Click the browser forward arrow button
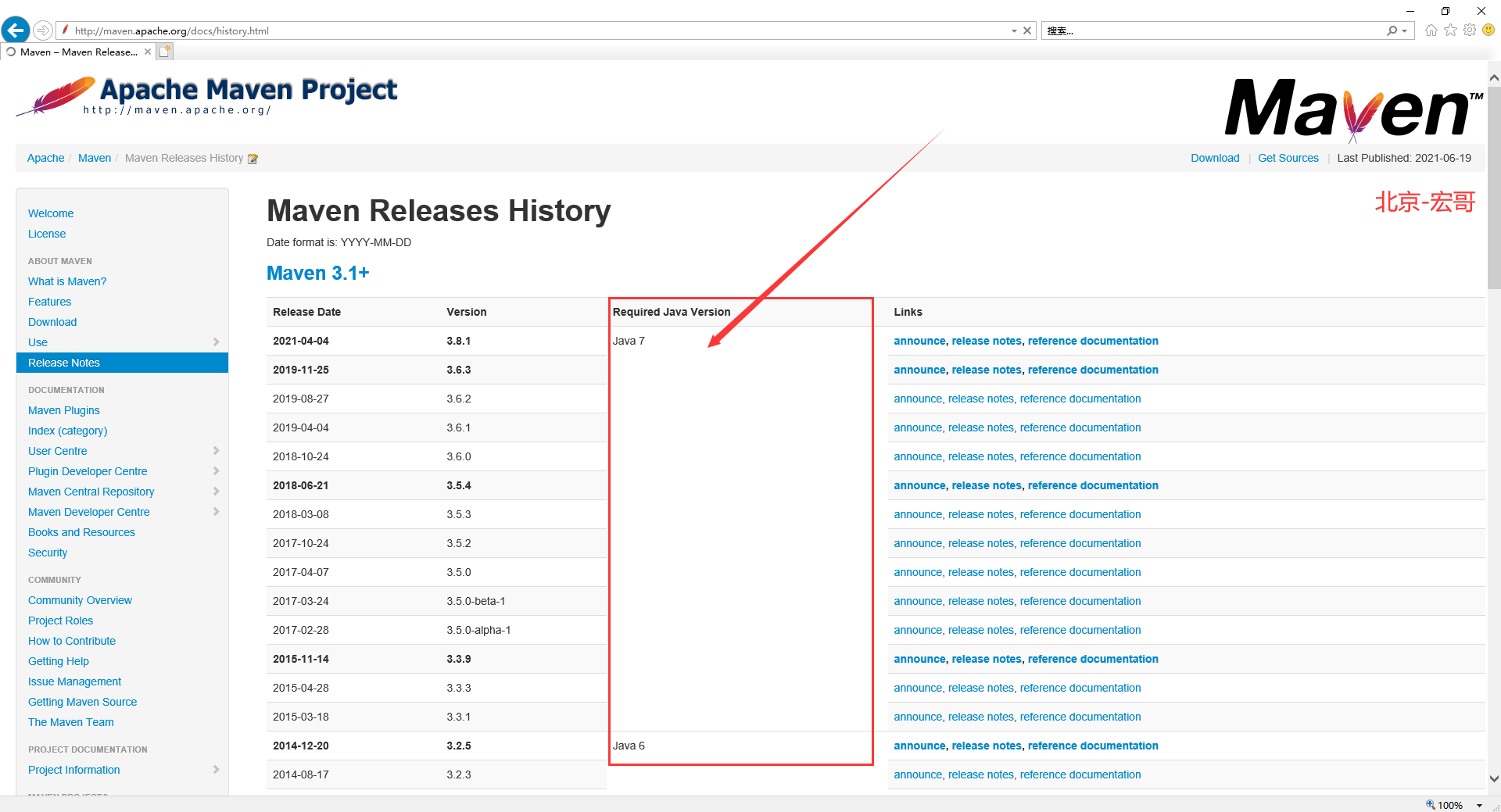 click(43, 30)
